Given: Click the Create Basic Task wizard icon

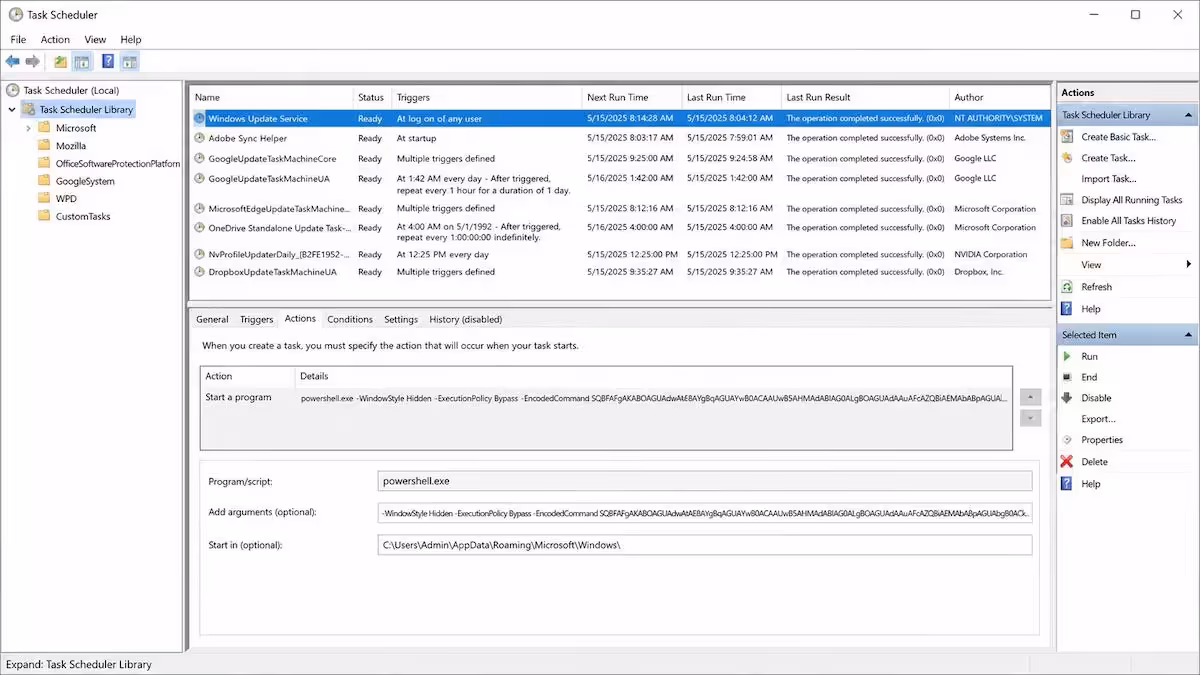Looking at the screenshot, I should [x=1067, y=137].
